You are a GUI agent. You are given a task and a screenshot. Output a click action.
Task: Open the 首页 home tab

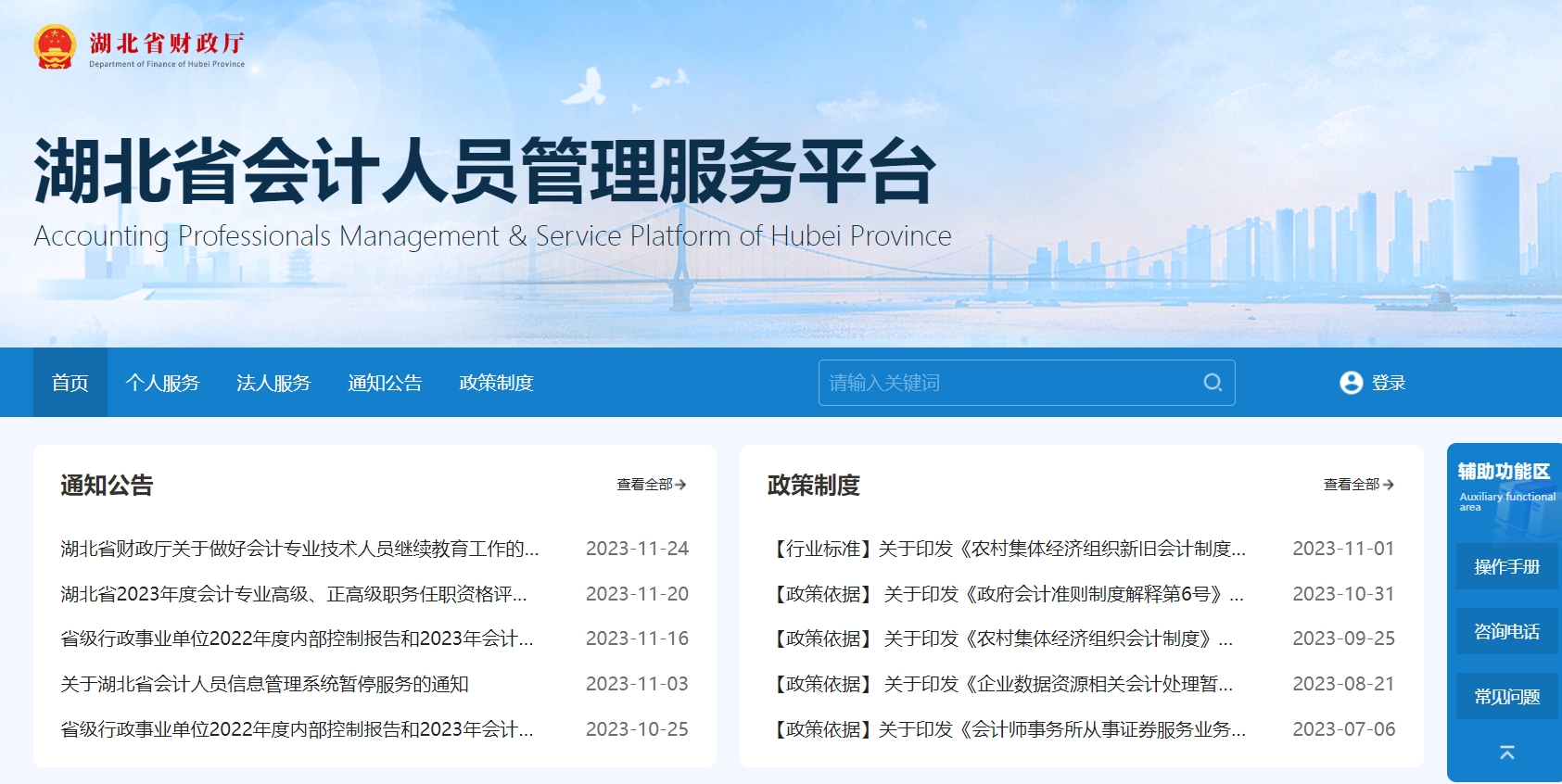tap(70, 383)
